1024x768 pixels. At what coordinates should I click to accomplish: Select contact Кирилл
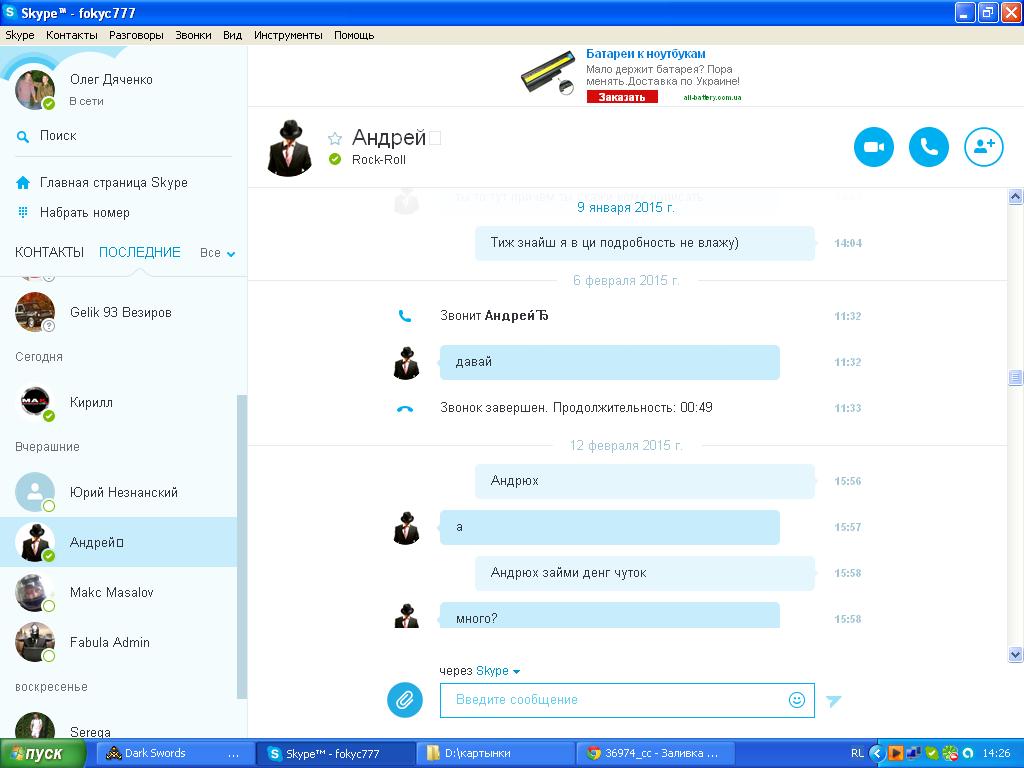(x=119, y=403)
